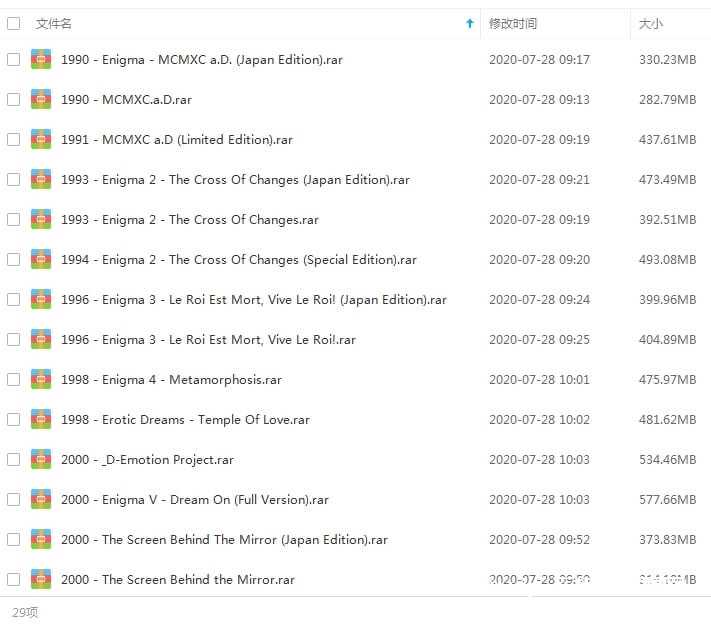Toggle the select-all checkbox in the header
Viewport: 711px width, 624px height.
click(x=14, y=23)
